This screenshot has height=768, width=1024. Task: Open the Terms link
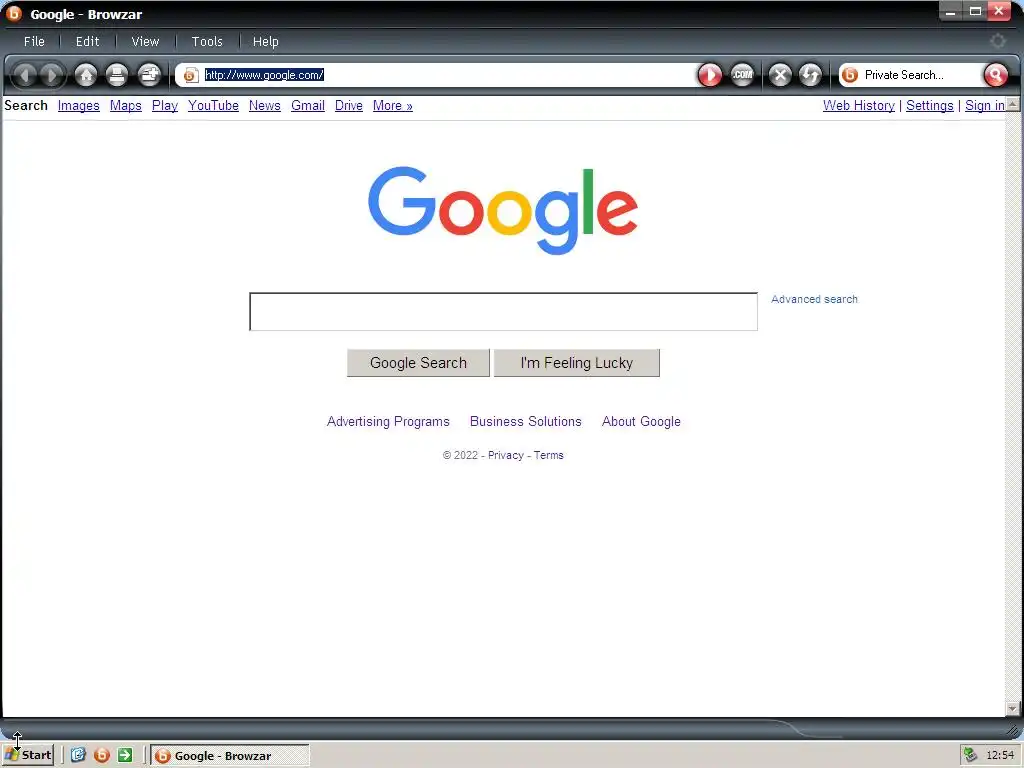pyautogui.click(x=549, y=455)
